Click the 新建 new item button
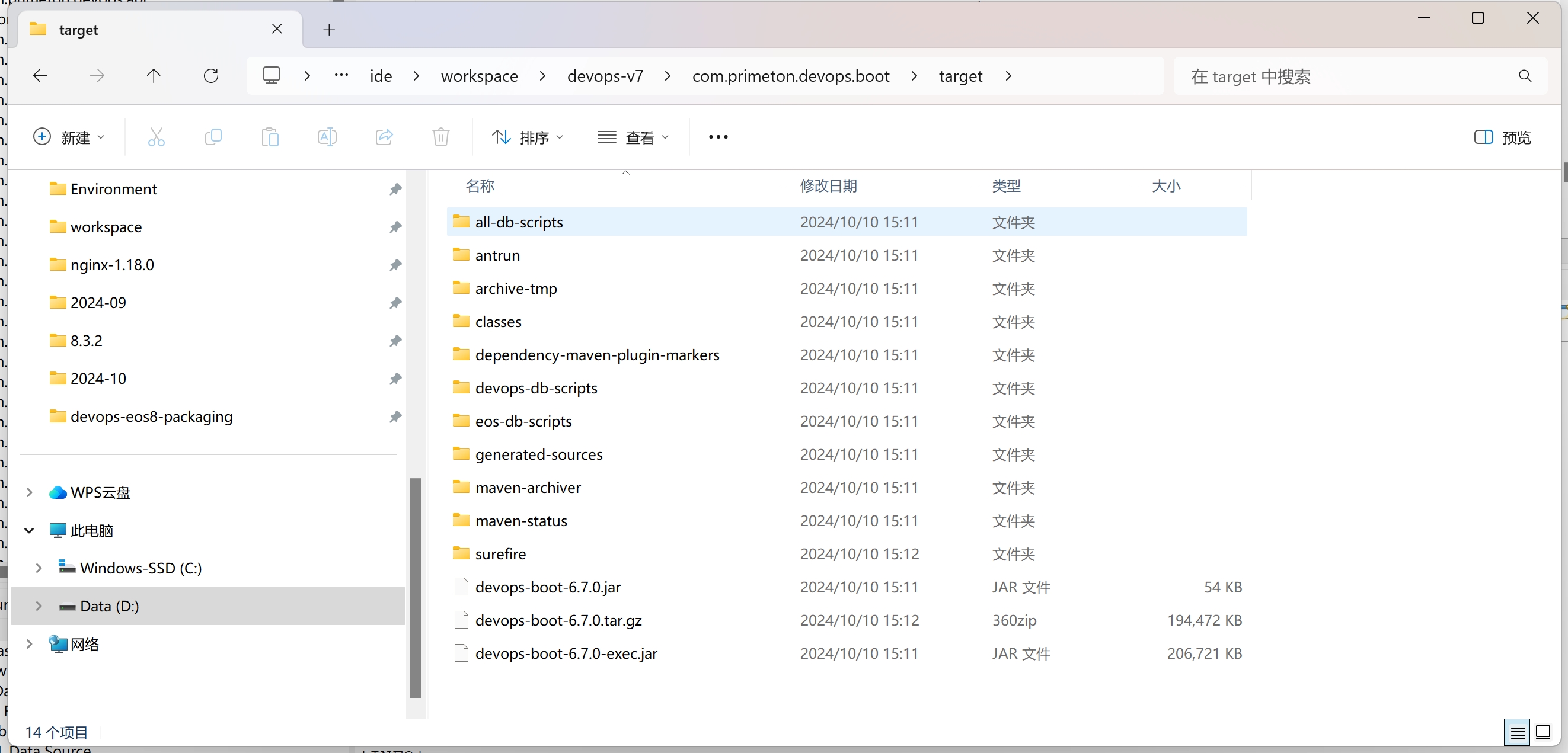1568x753 pixels. [68, 137]
